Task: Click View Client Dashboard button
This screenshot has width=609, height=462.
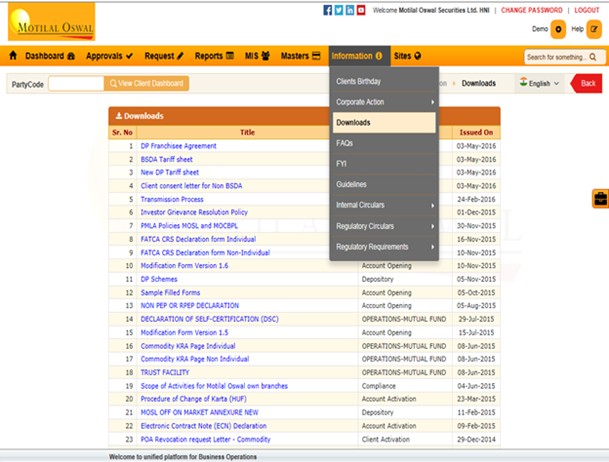Action: pos(146,83)
